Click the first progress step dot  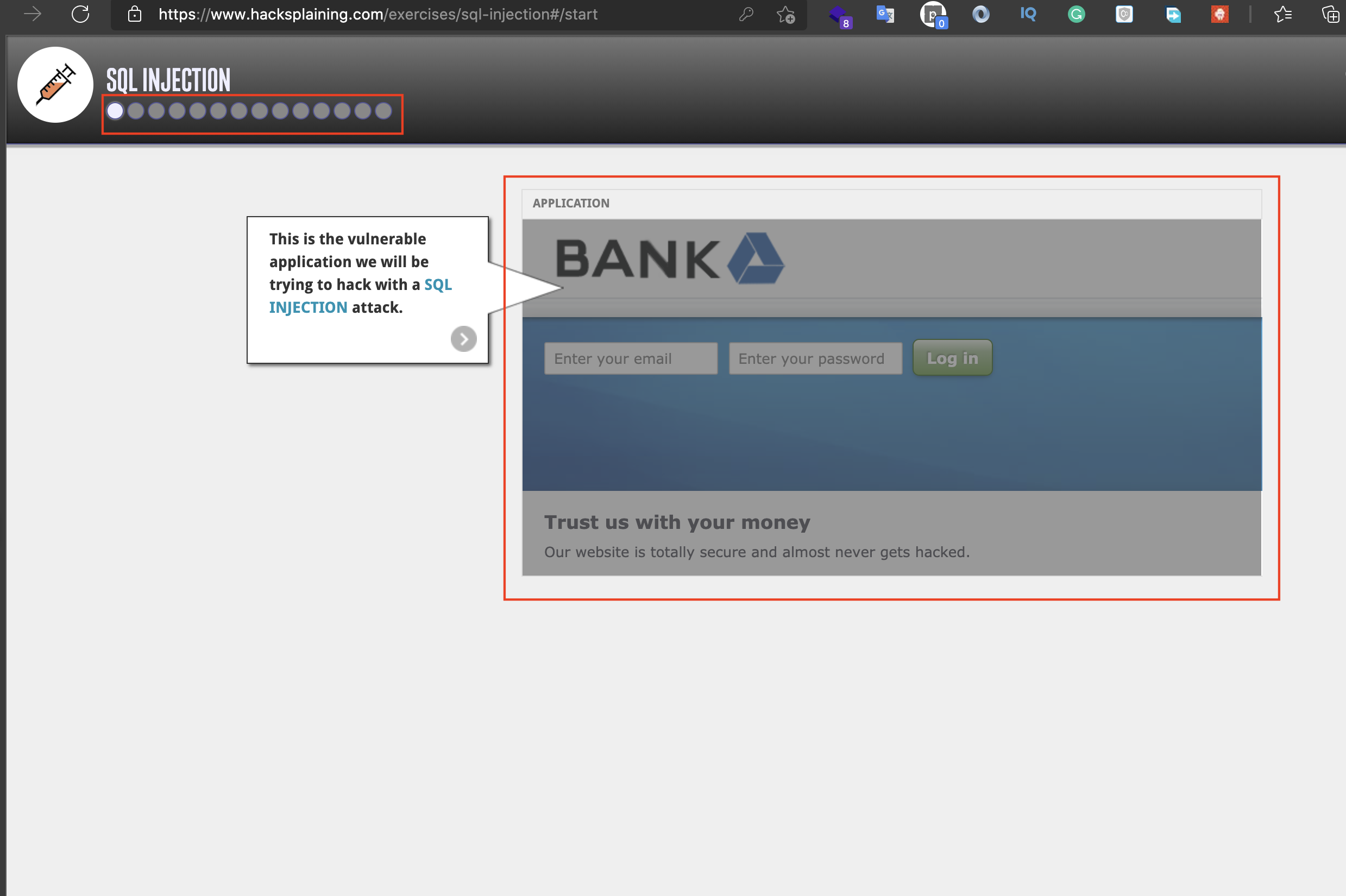point(117,111)
